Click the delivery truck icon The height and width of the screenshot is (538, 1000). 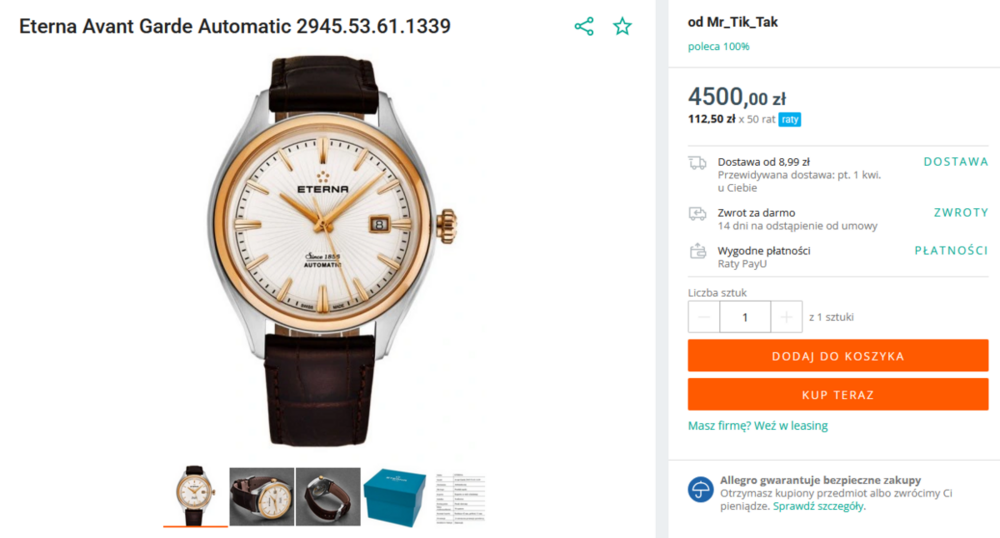click(697, 163)
